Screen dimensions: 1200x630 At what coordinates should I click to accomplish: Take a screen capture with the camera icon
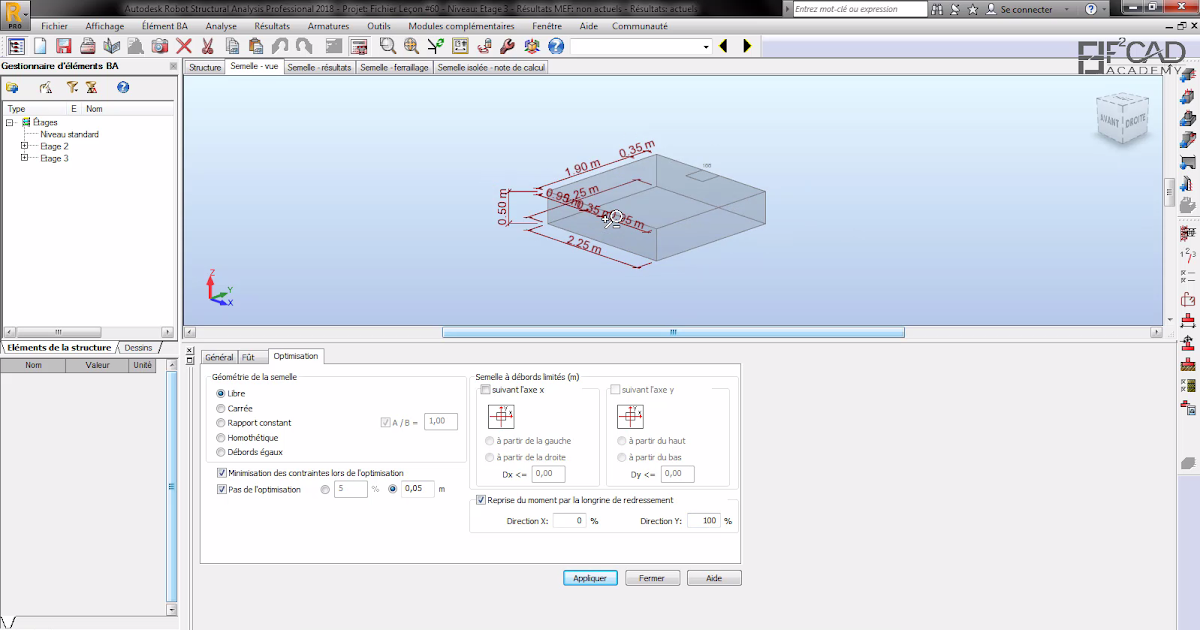[159, 45]
